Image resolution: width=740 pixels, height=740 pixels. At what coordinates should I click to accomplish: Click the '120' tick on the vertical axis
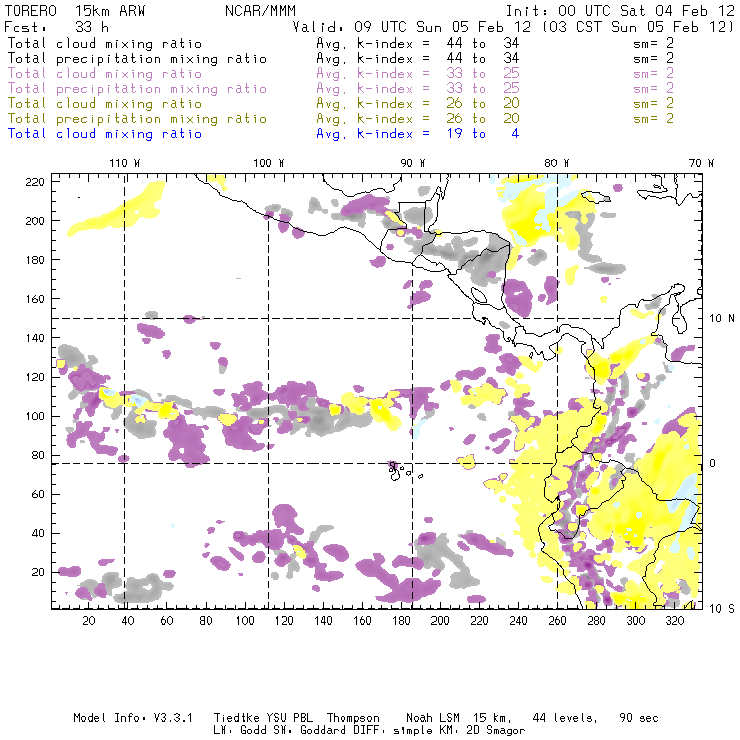(x=35, y=377)
